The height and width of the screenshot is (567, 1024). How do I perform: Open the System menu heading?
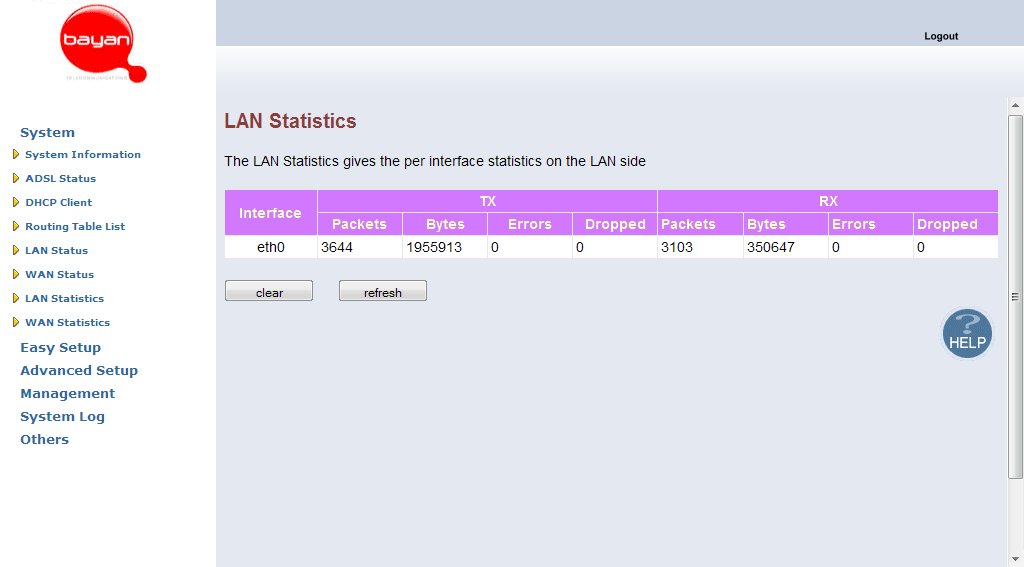click(x=47, y=133)
